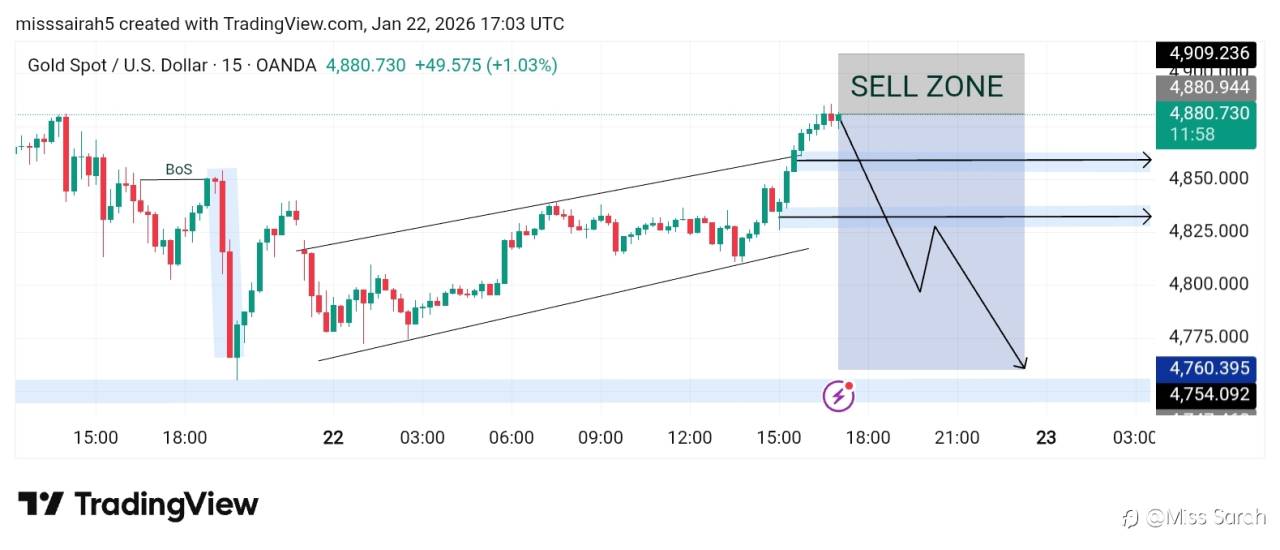Click the Gold Spot / U.S. Dollar title
Viewport: 1280px width, 550px height.
click(117, 65)
